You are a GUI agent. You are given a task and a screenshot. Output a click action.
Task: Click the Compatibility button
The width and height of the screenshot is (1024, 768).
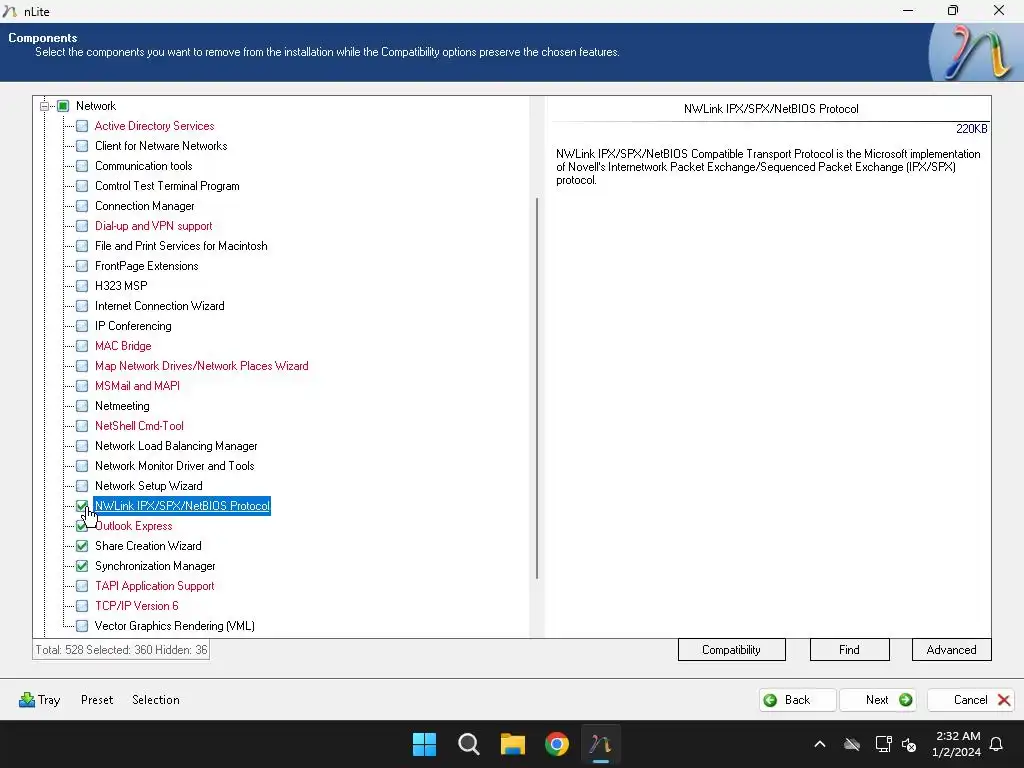(731, 650)
